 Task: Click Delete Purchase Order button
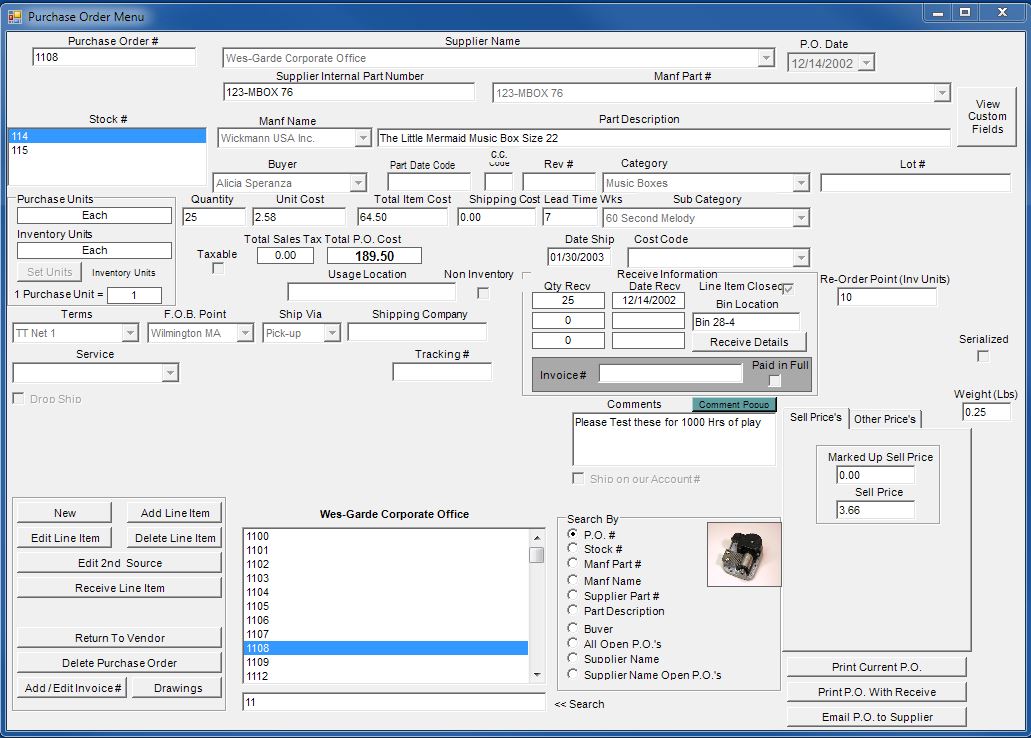tap(120, 663)
